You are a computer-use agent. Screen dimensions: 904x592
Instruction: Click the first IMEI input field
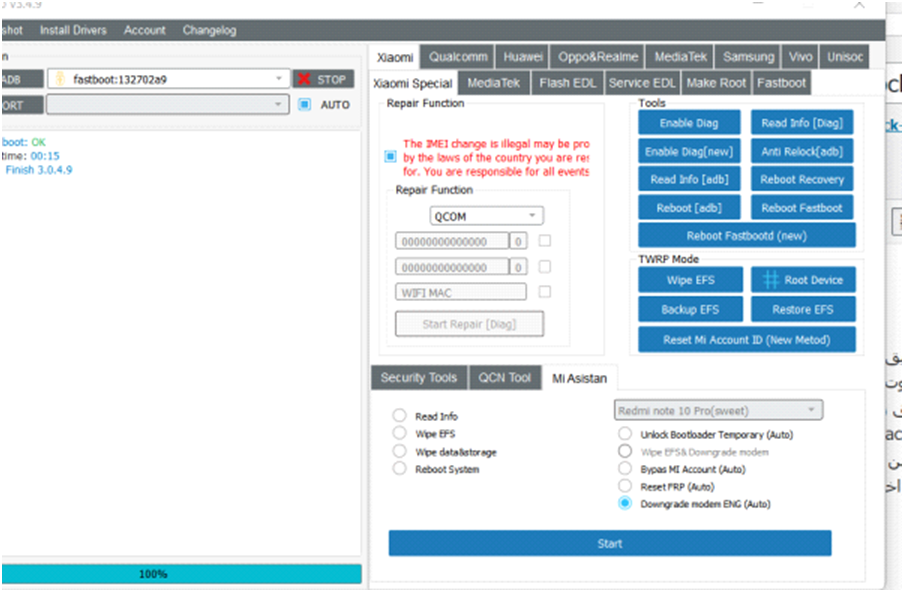point(452,242)
